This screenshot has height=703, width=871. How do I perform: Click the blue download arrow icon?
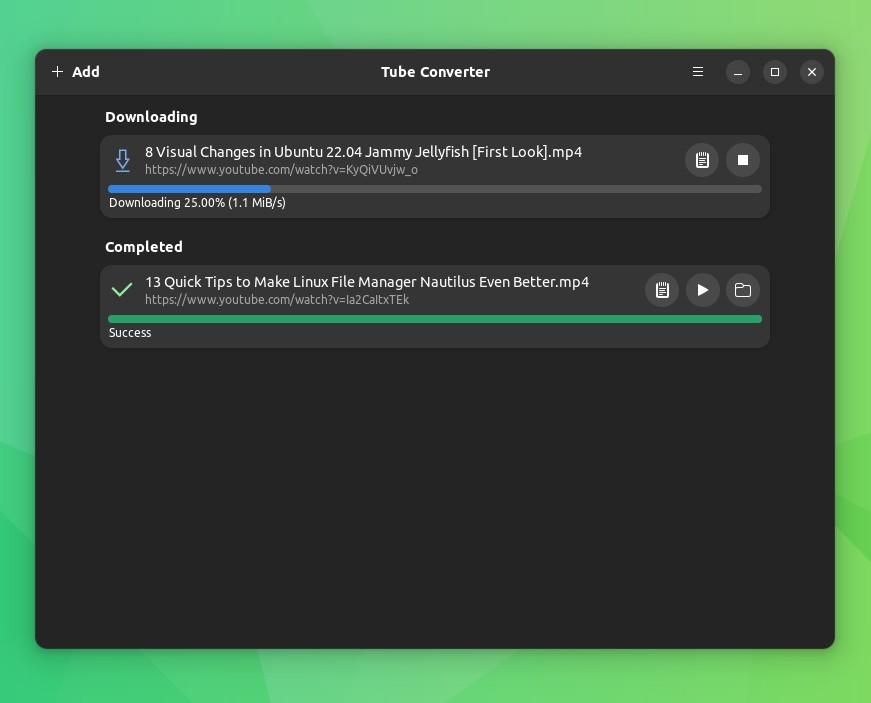tap(122, 159)
